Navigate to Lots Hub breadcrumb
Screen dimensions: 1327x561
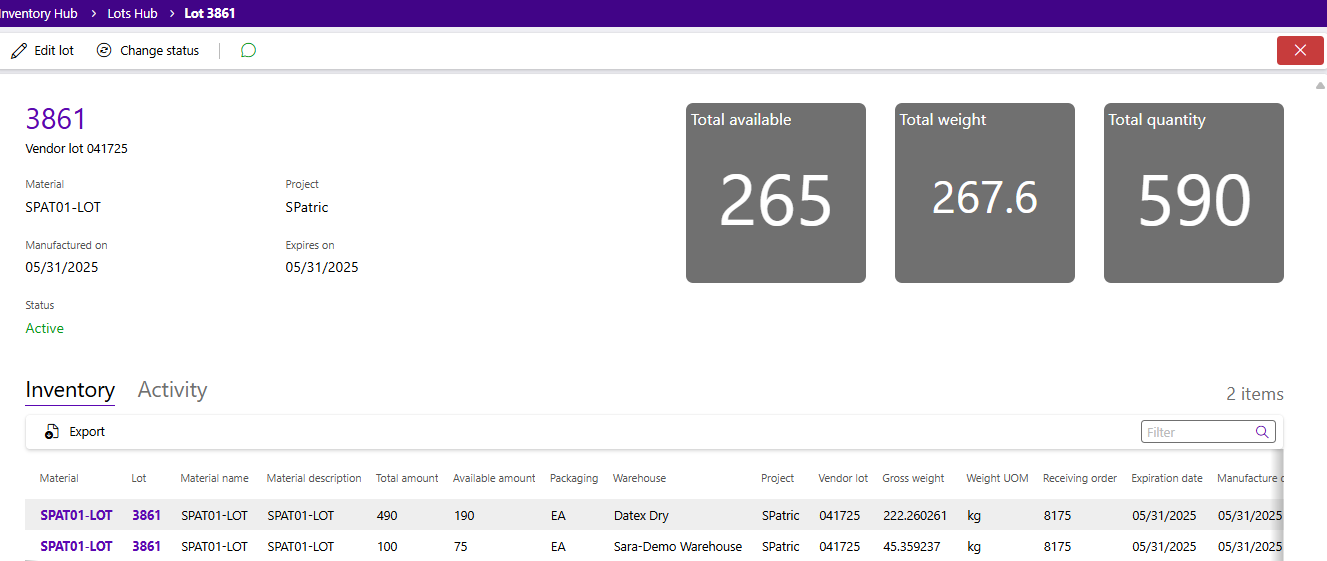pyautogui.click(x=133, y=14)
